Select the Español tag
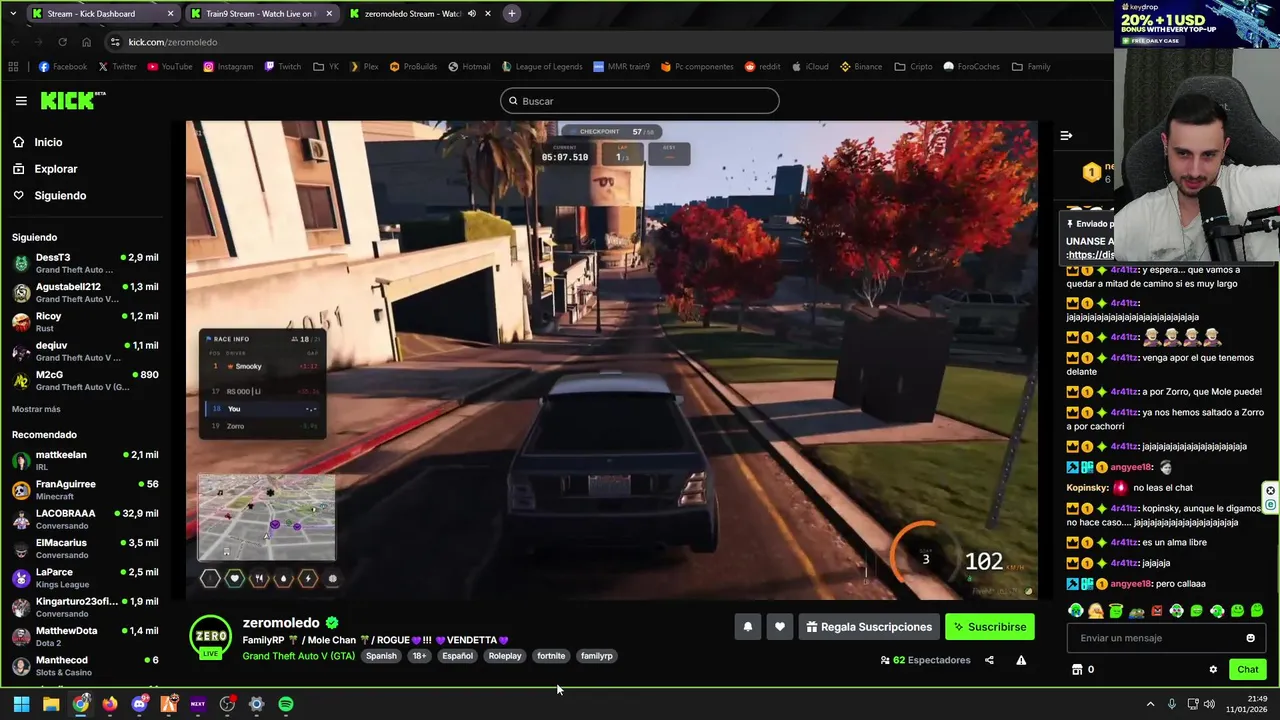Viewport: 1280px width, 720px height. pos(457,656)
